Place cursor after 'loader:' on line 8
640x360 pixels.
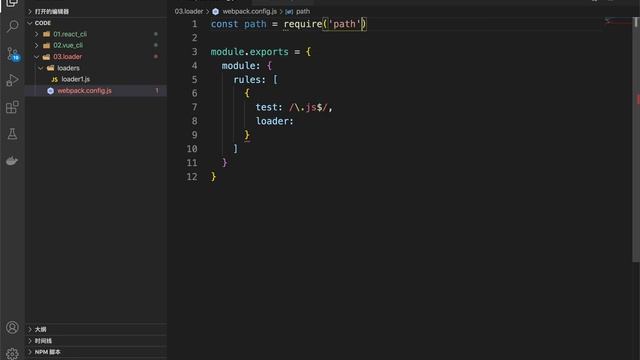point(294,121)
